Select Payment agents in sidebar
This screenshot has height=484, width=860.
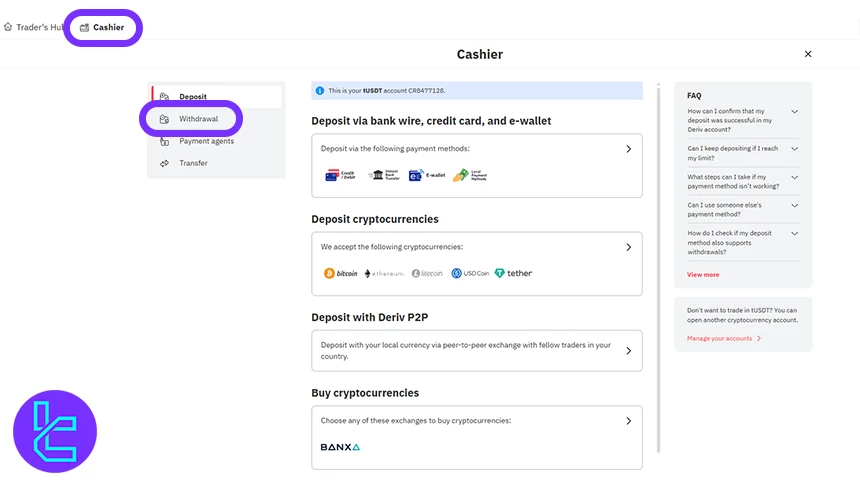[206, 141]
